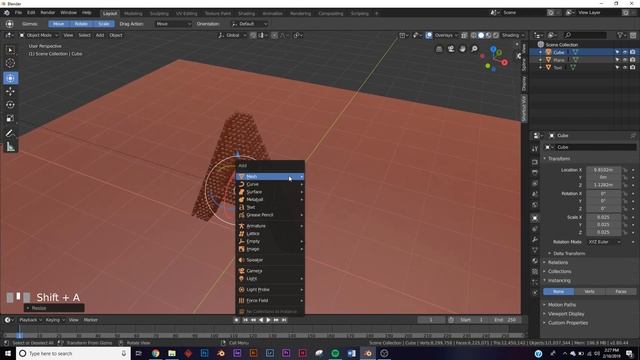Choose Camera in the Add menu
The image size is (640, 360).
270,271
